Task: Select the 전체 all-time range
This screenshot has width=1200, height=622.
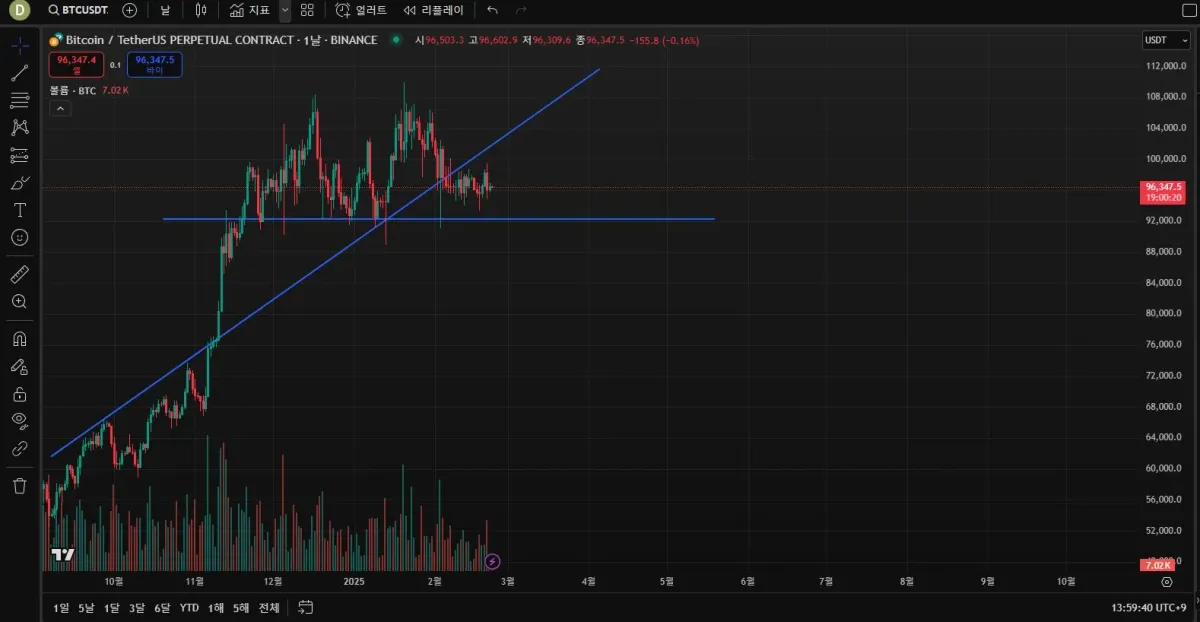Action: coord(269,607)
